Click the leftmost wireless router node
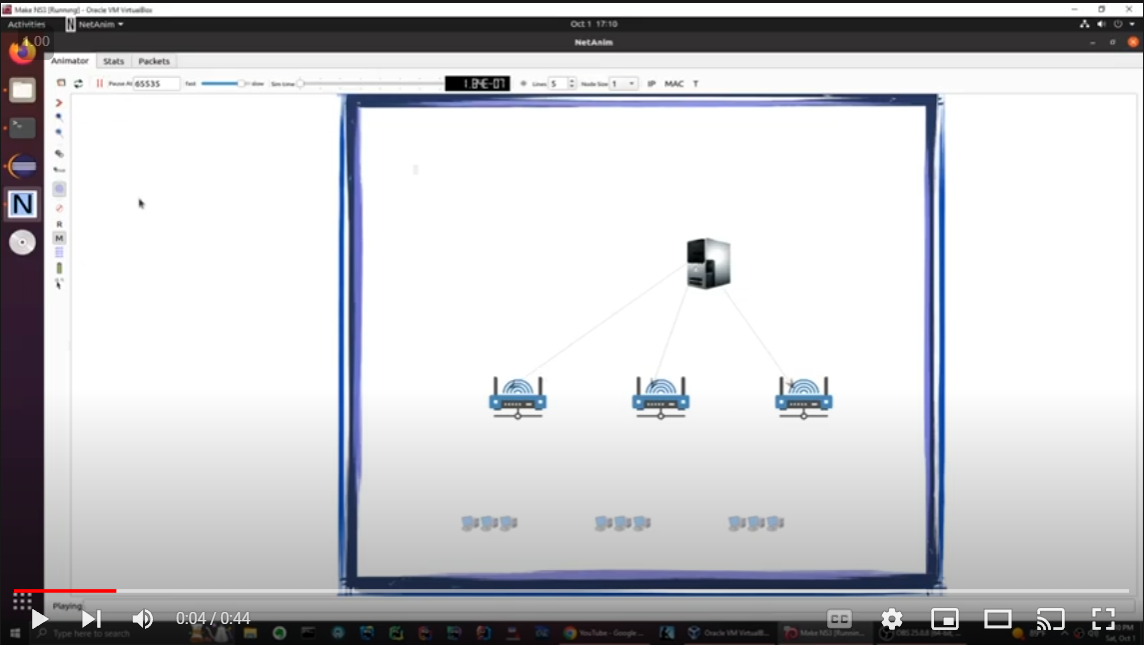 518,398
